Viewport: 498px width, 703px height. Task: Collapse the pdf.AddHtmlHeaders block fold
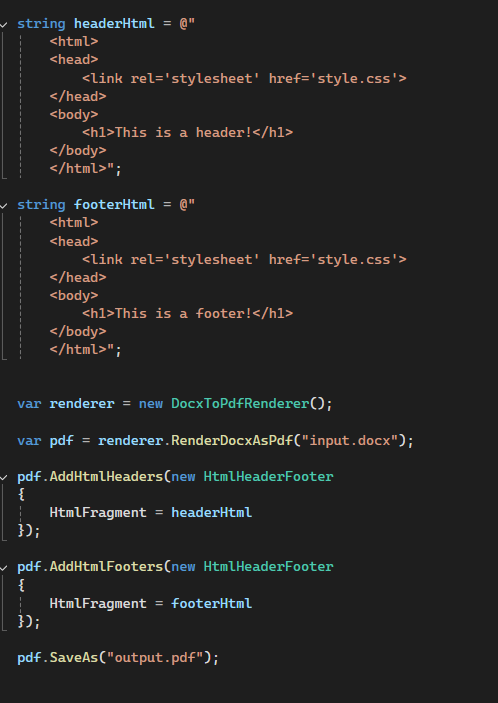[x=4, y=477]
